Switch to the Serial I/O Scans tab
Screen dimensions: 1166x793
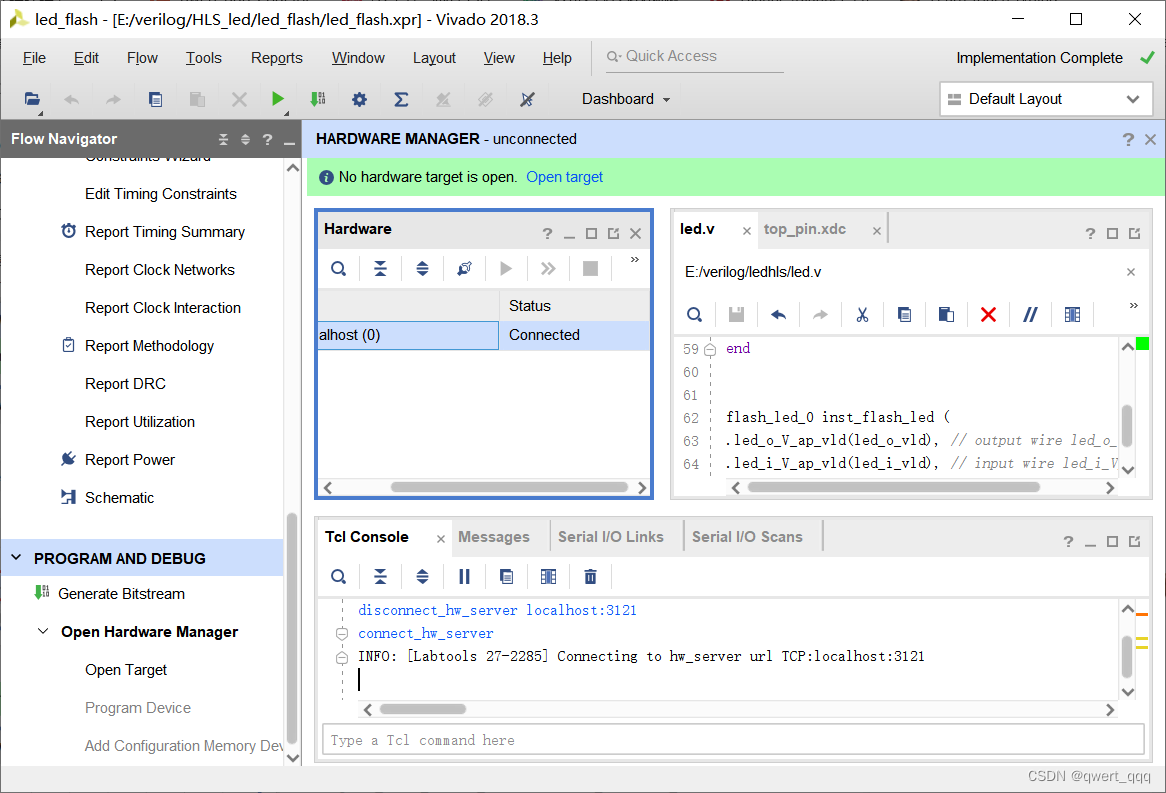tap(747, 537)
